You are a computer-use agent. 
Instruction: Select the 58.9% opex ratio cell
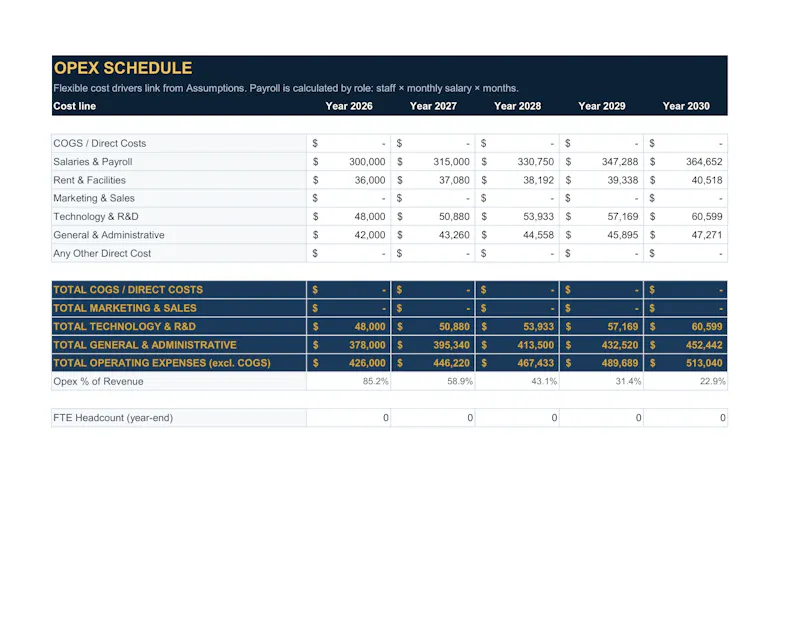tap(433, 381)
